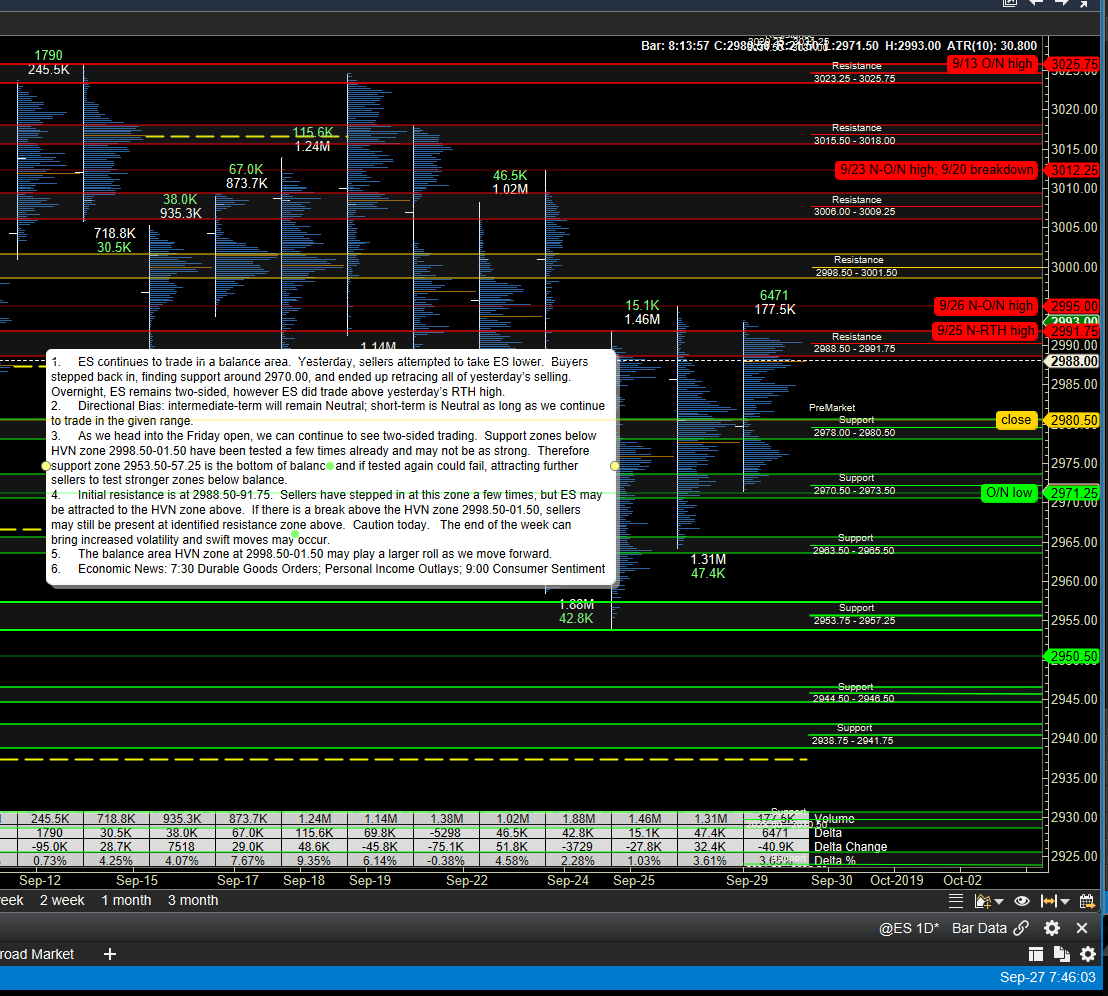Click the duplicate pages icon in bottom bar
Viewport: 1108px width, 996px height.
(1061, 954)
